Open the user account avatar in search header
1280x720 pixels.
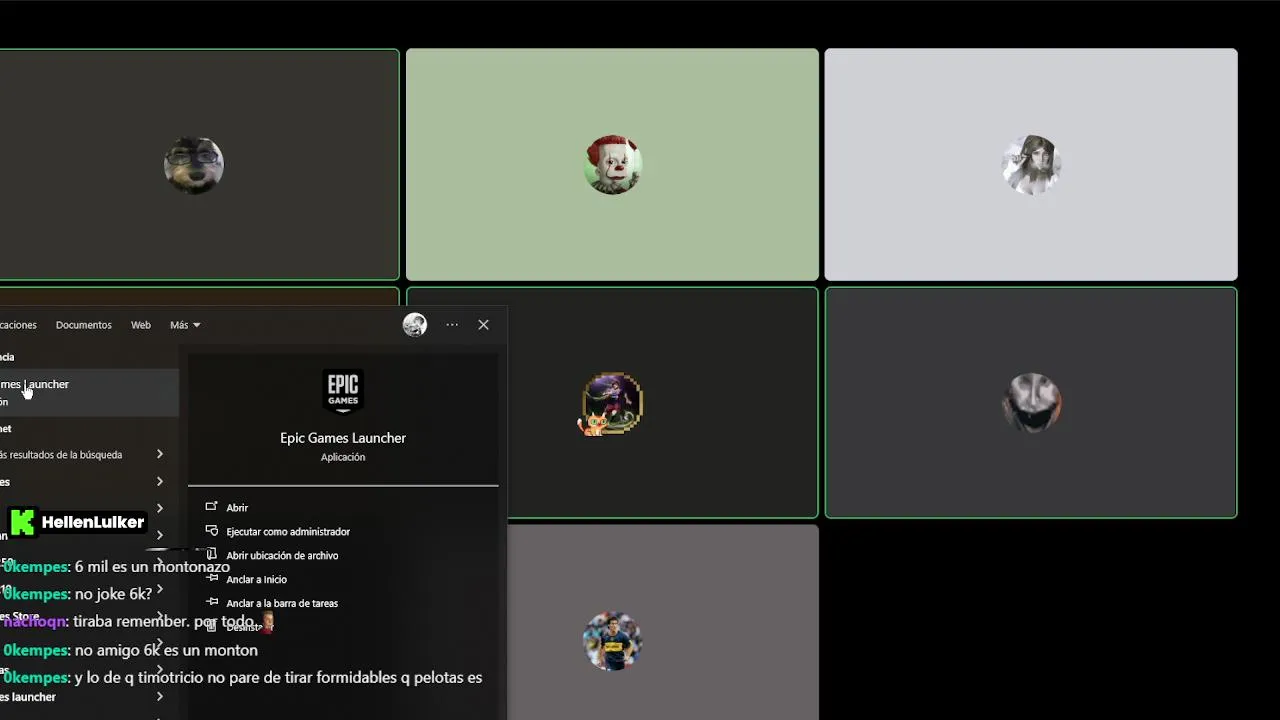(x=415, y=325)
